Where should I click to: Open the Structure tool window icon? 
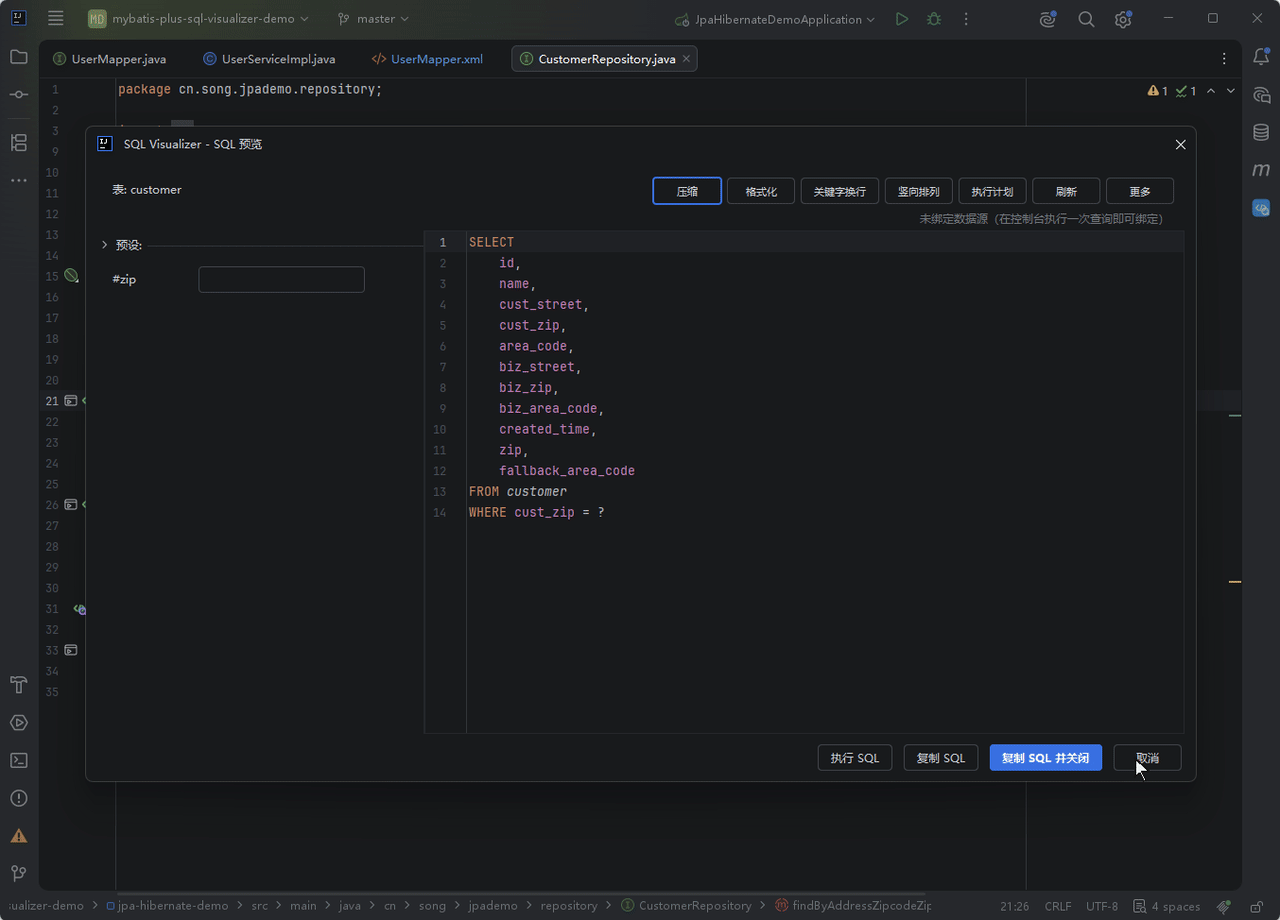18,142
